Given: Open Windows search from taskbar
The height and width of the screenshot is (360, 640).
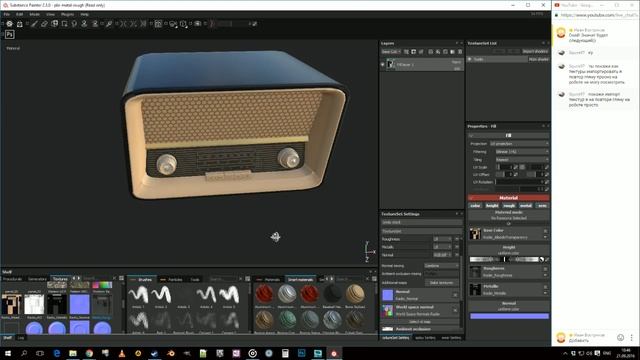Looking at the screenshot, I should click(24, 353).
